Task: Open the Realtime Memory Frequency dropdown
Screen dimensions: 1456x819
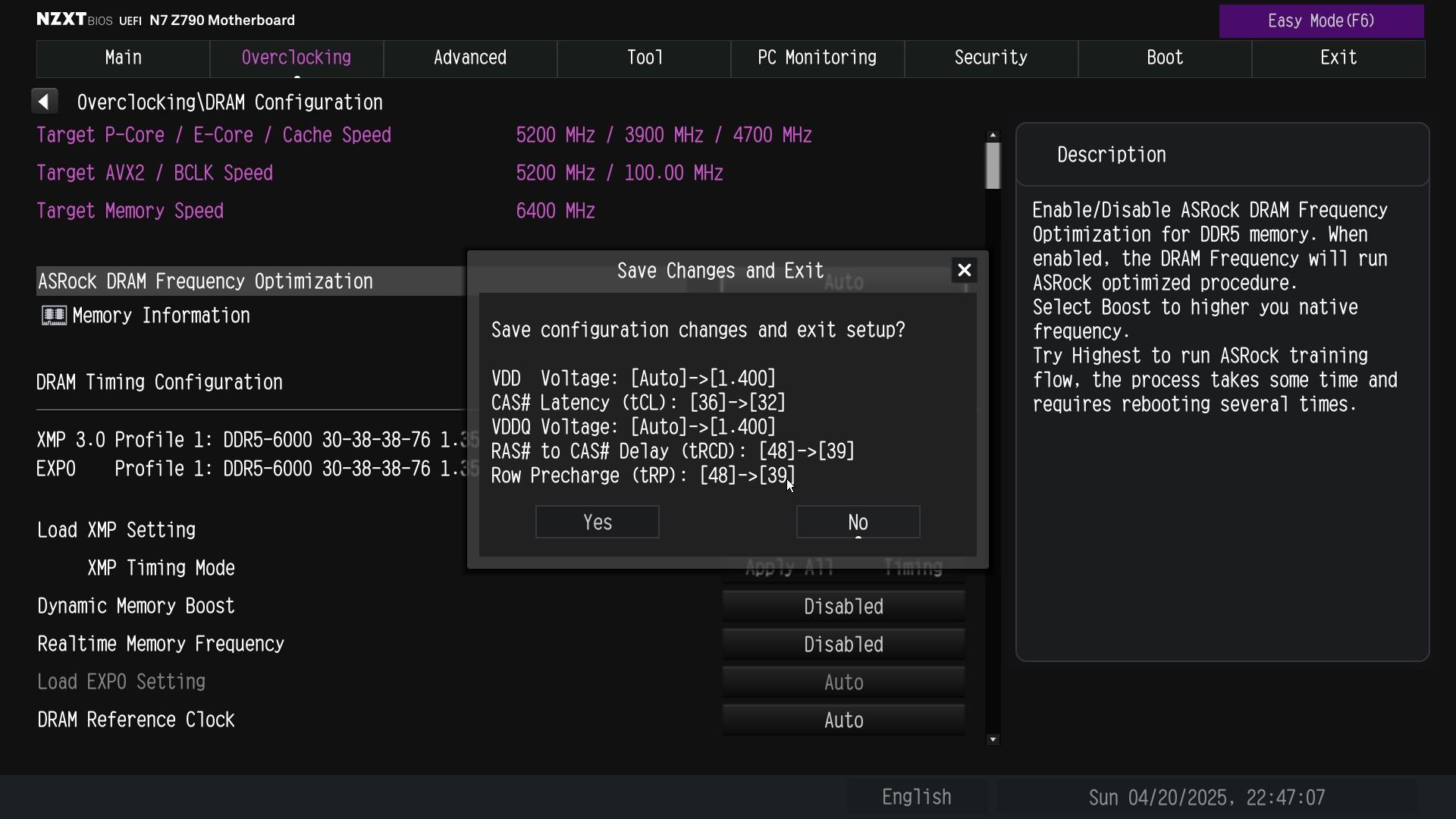Action: point(843,645)
